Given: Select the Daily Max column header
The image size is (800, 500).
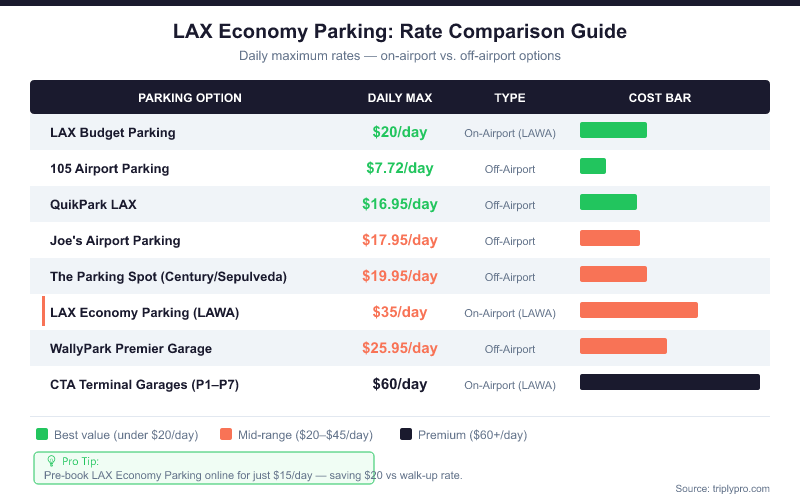Looking at the screenshot, I should pos(400,98).
